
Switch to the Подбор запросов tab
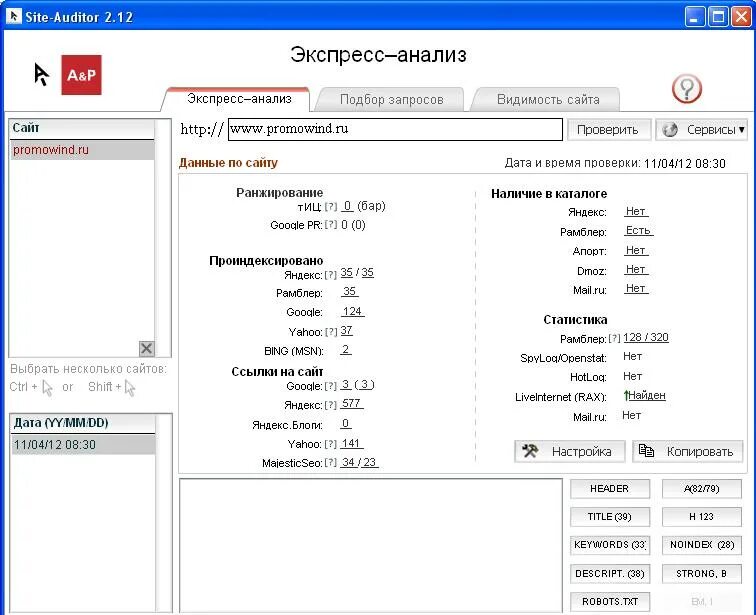click(392, 99)
